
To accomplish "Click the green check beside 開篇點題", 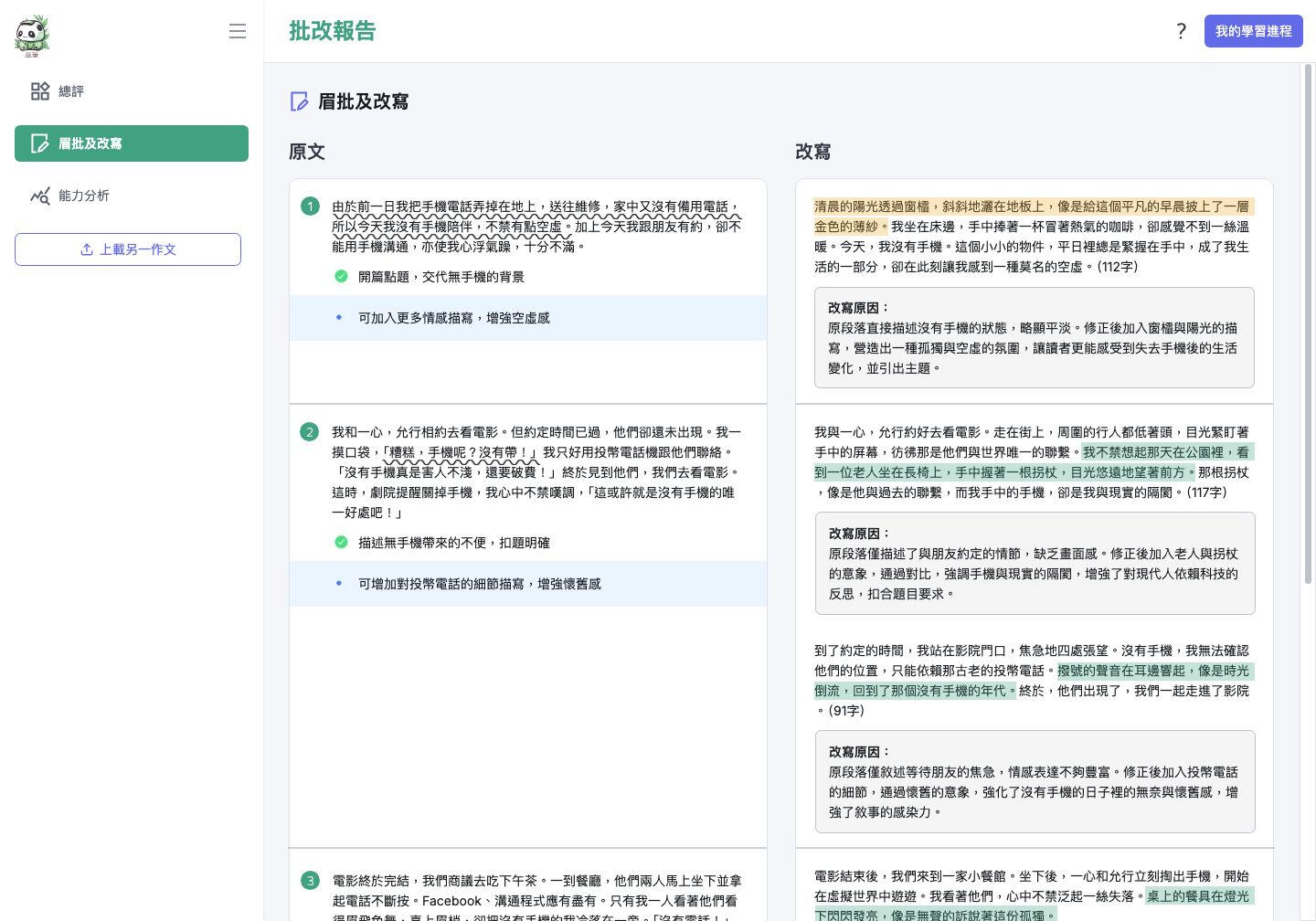I will (341, 277).
